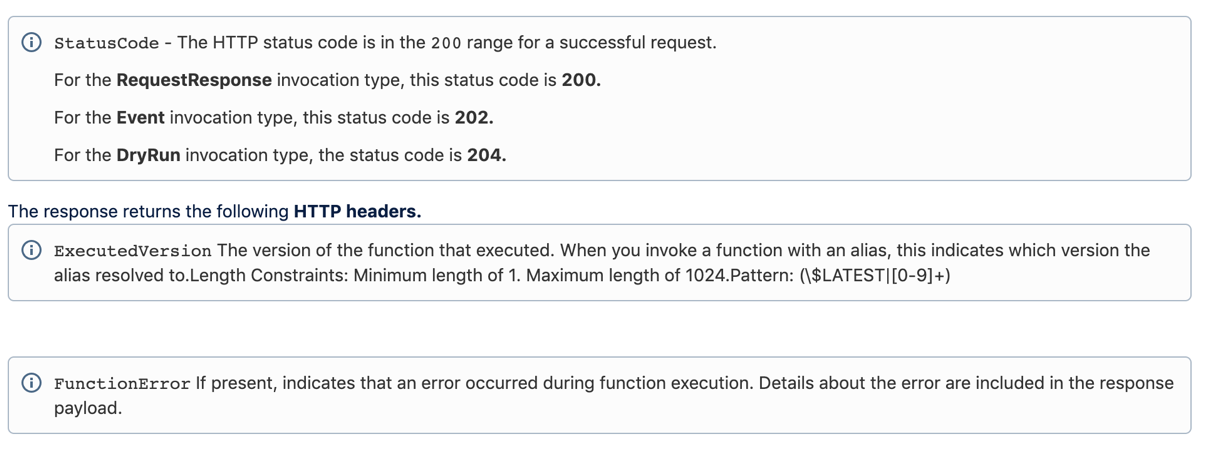Click the "successful request" phrase
1210x463 pixels.
637,42
